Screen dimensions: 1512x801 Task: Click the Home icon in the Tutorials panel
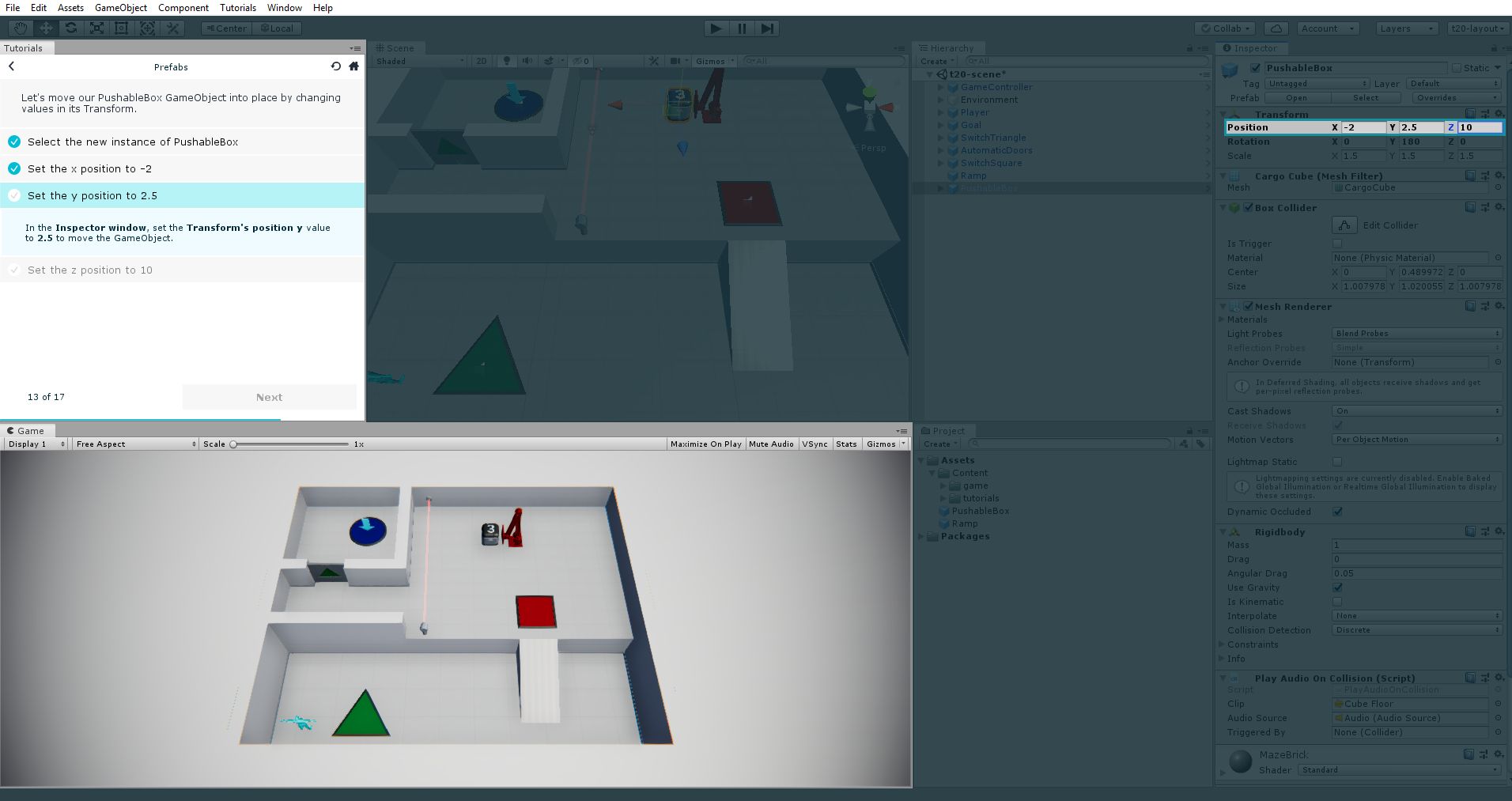pyautogui.click(x=353, y=66)
